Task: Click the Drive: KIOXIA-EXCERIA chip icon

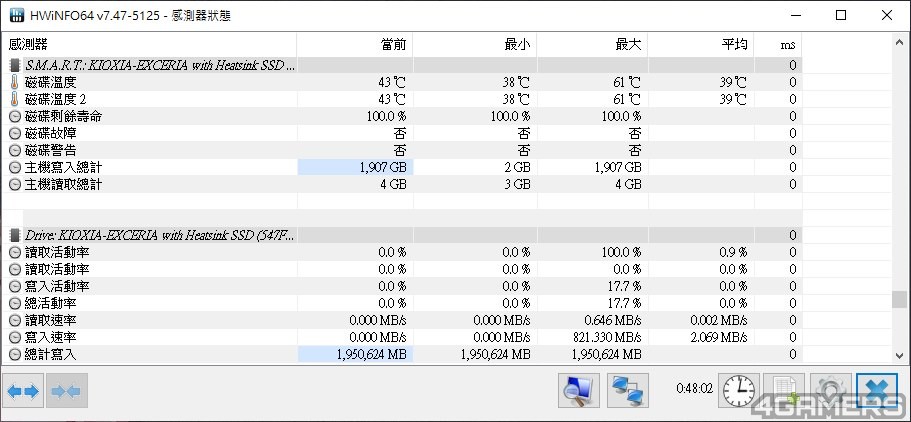Action: pos(15,235)
